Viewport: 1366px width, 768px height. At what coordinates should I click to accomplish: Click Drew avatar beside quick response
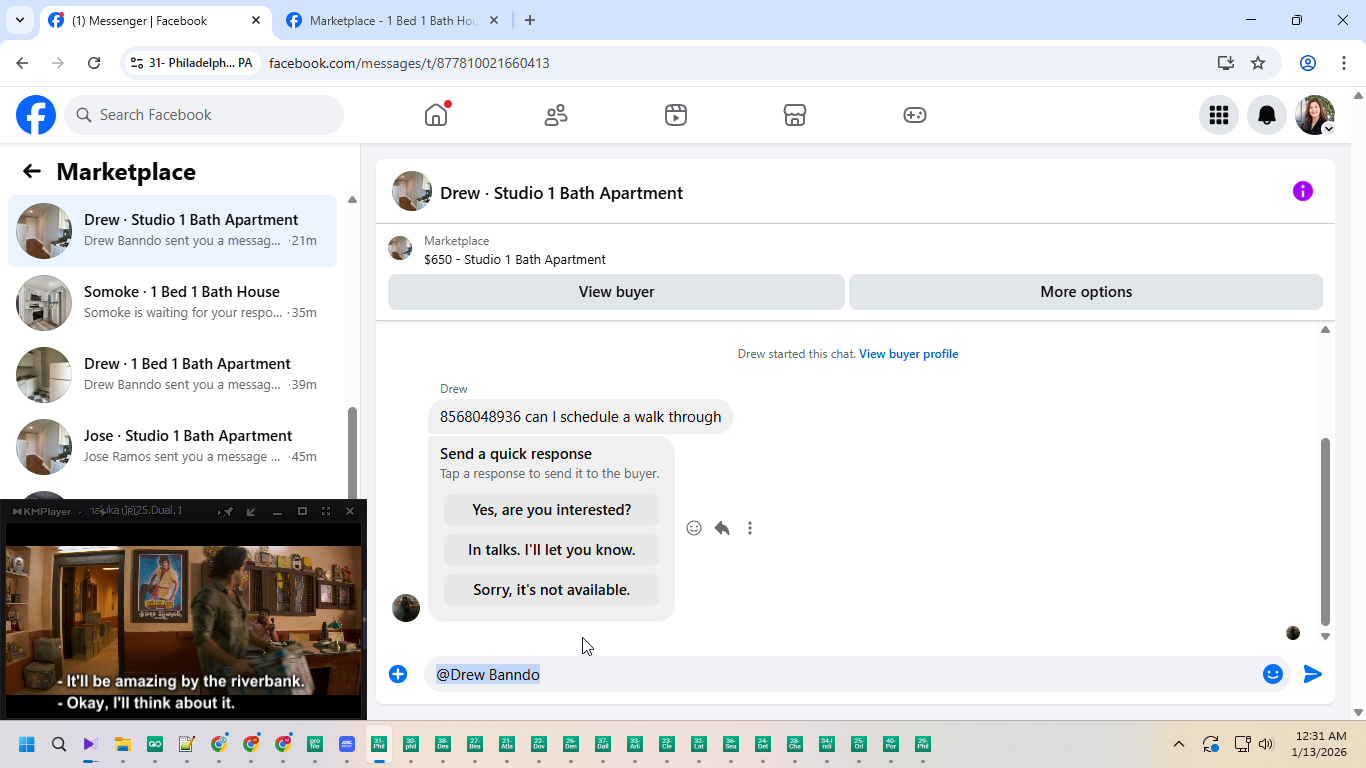coord(406,608)
